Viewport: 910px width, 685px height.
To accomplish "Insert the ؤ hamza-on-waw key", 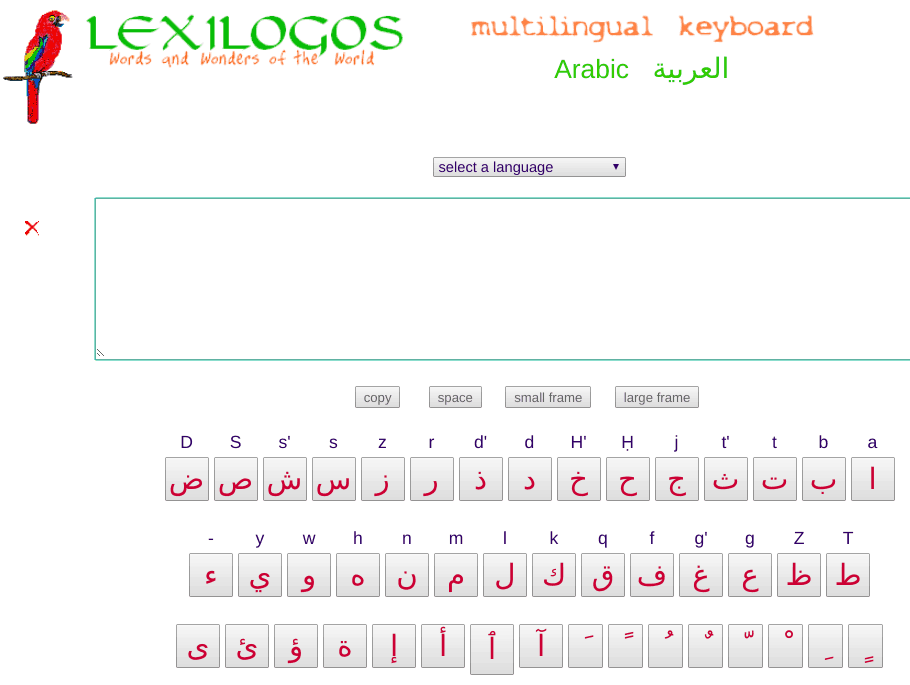I will coord(296,646).
